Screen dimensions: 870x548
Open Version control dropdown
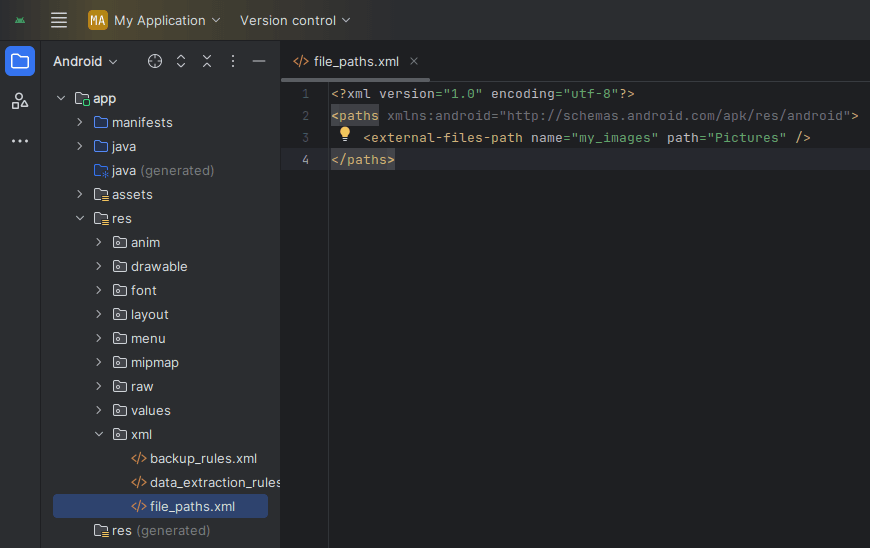295,21
